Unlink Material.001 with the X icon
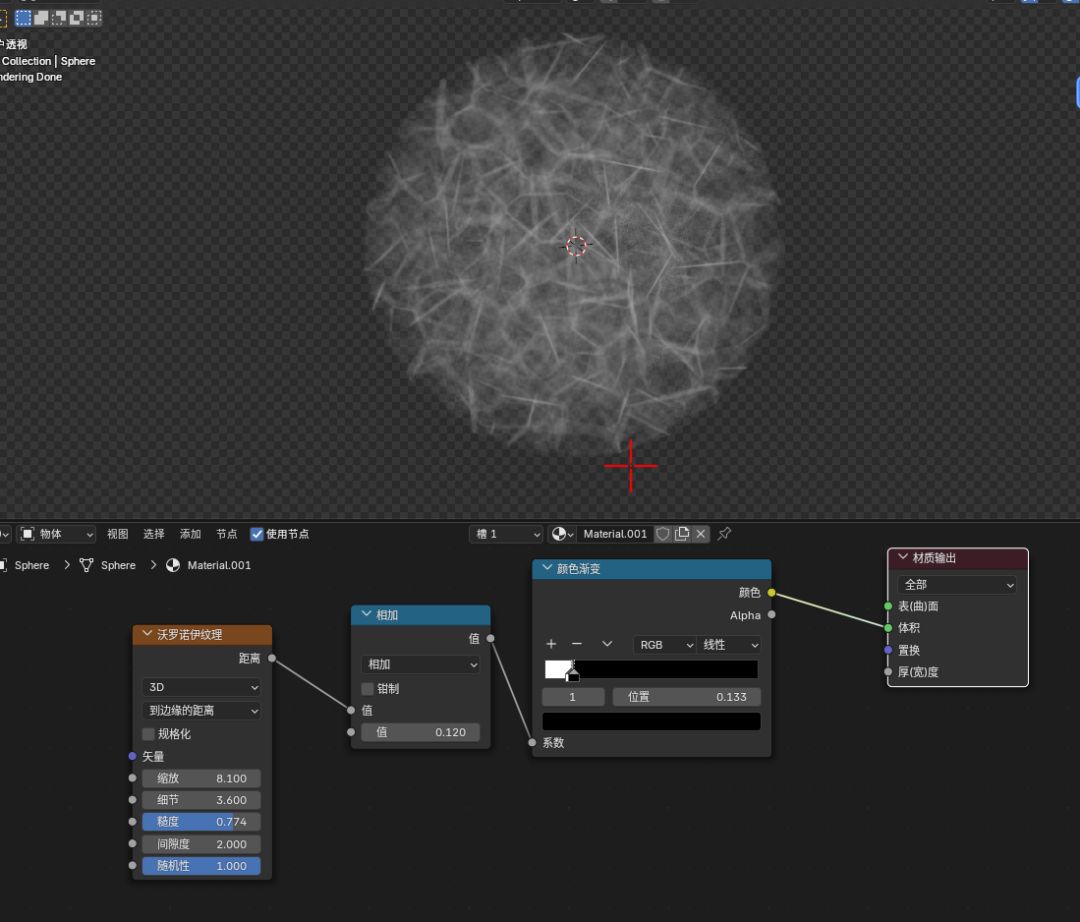 [x=701, y=534]
